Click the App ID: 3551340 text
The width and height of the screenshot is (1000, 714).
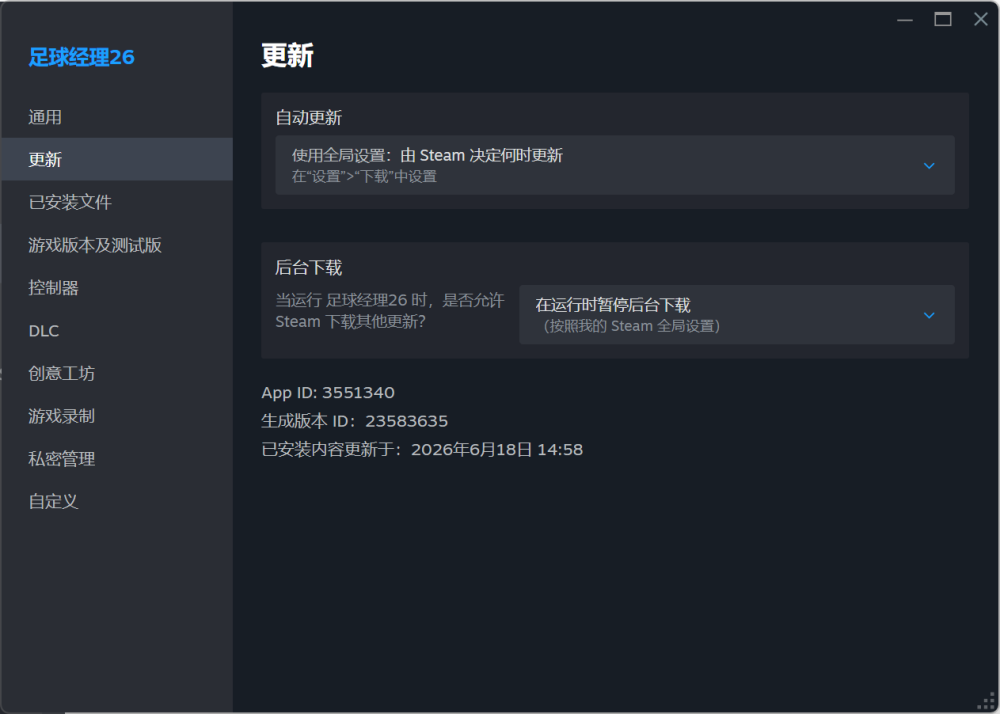(328, 393)
